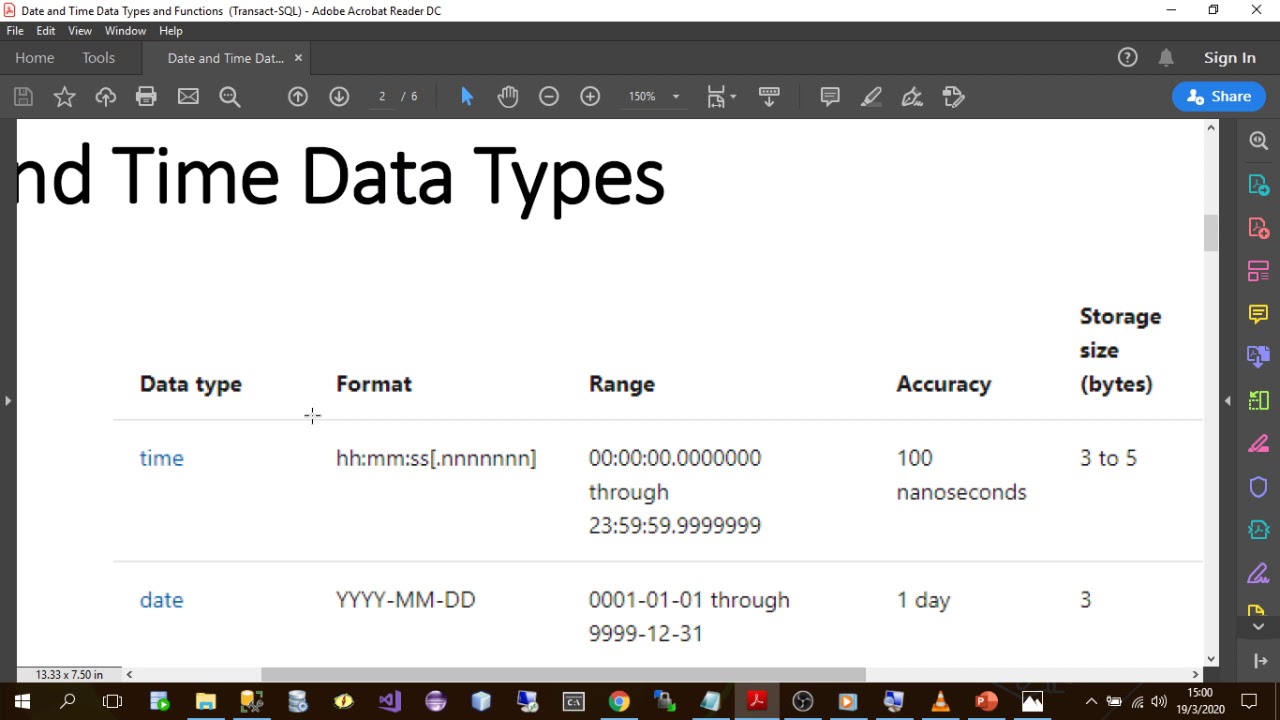Screen dimensions: 1280x720
Task: Click the scroll up arrow
Action: pos(1211,128)
